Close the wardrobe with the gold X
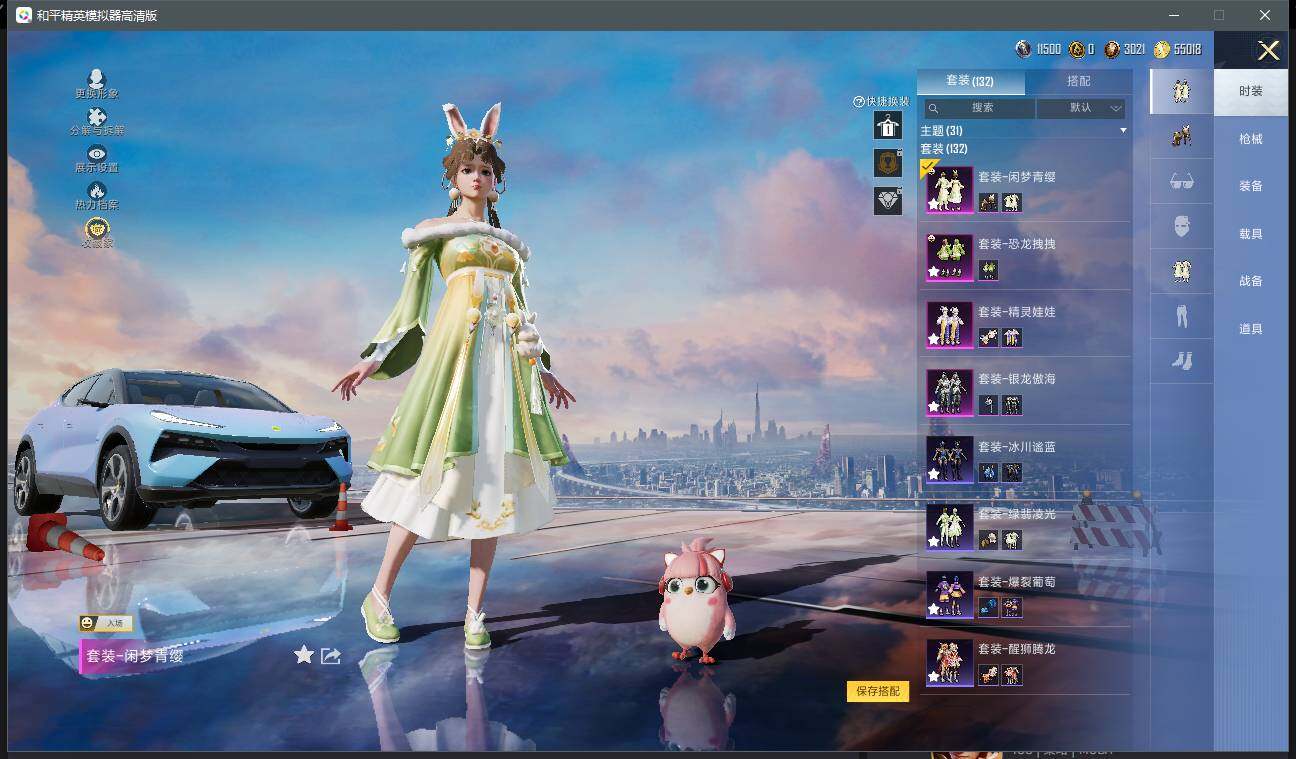 pos(1268,51)
